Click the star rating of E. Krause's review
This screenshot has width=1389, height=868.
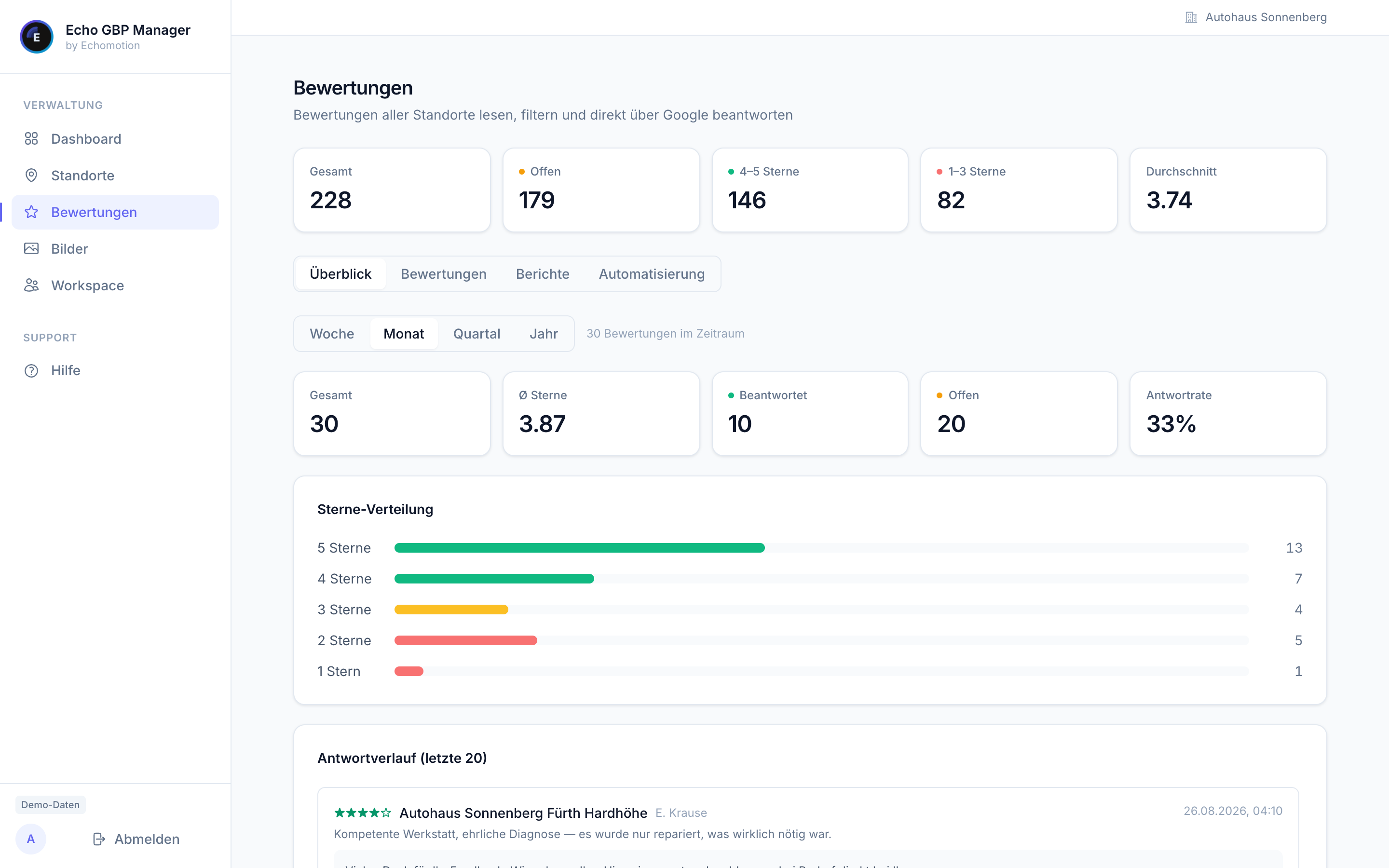[x=362, y=813]
